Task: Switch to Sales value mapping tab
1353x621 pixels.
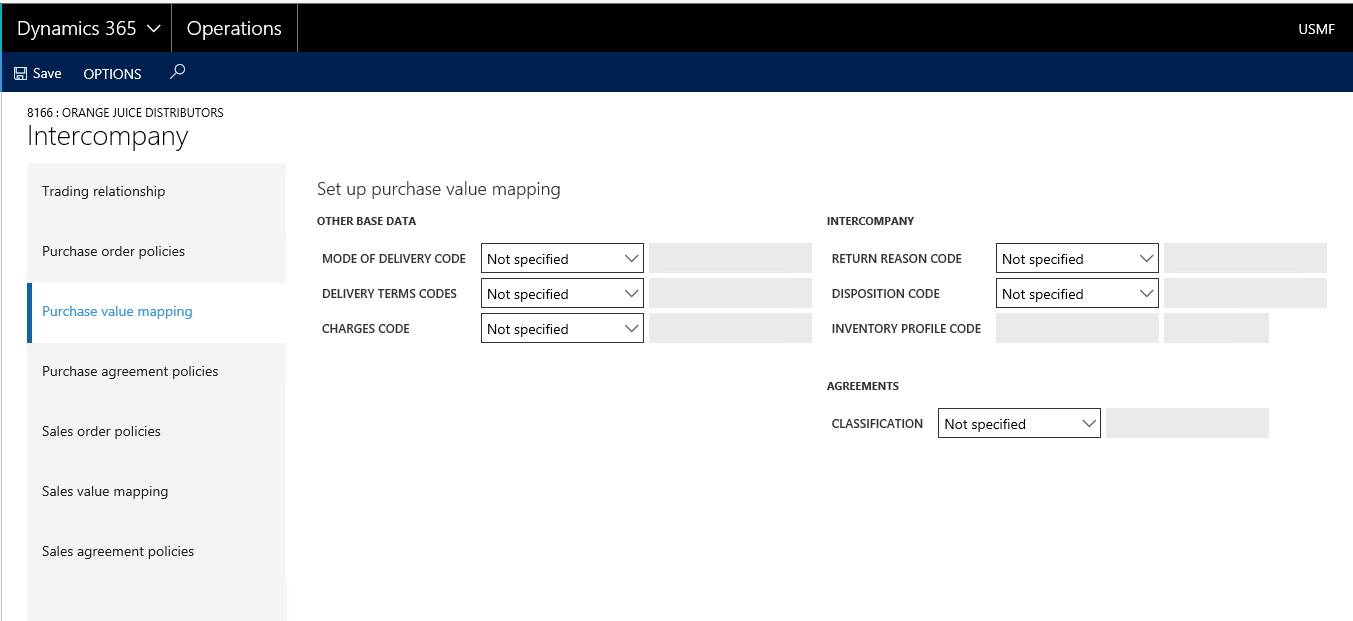Action: tap(105, 492)
